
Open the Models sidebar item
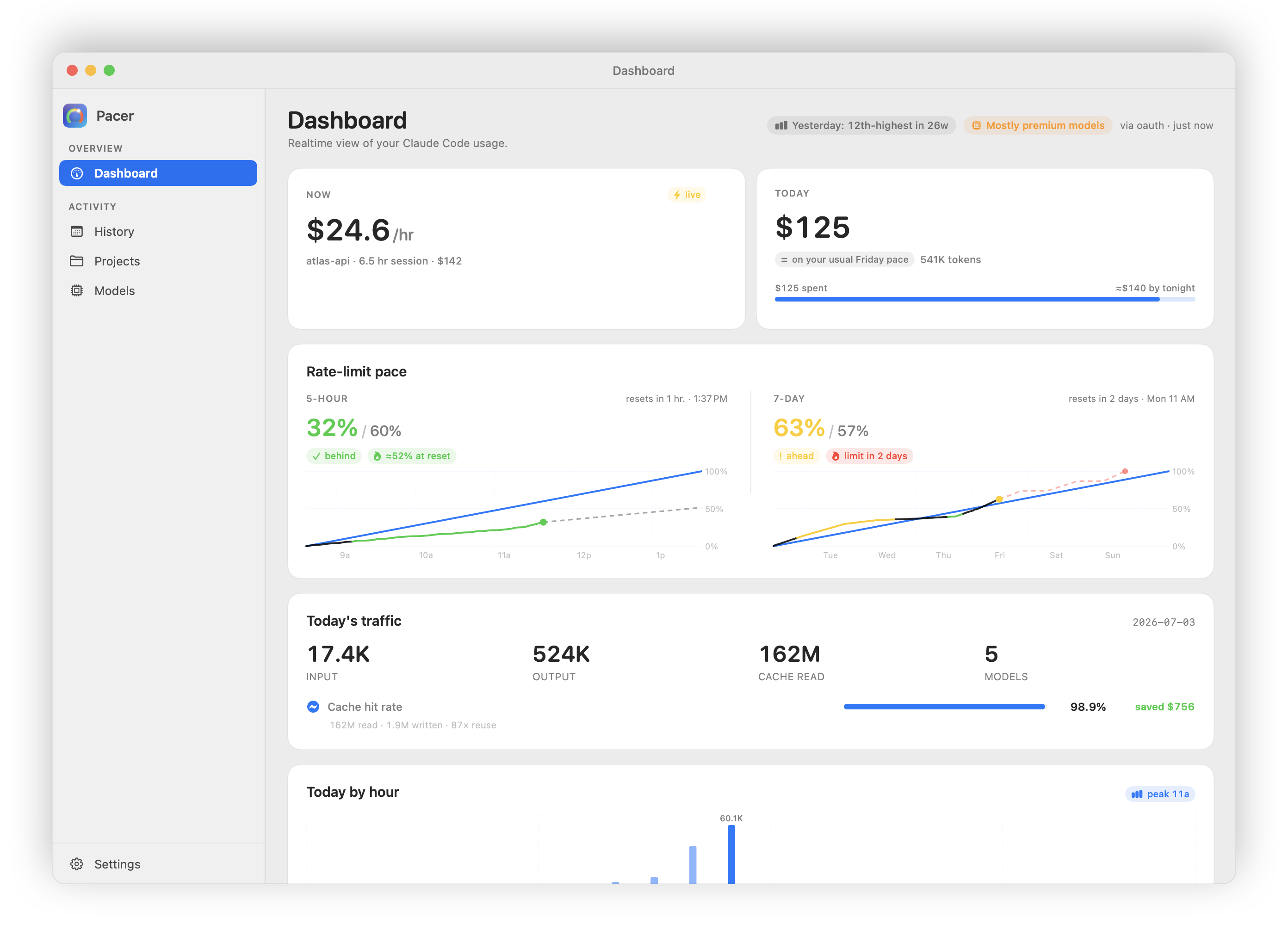pos(158,290)
